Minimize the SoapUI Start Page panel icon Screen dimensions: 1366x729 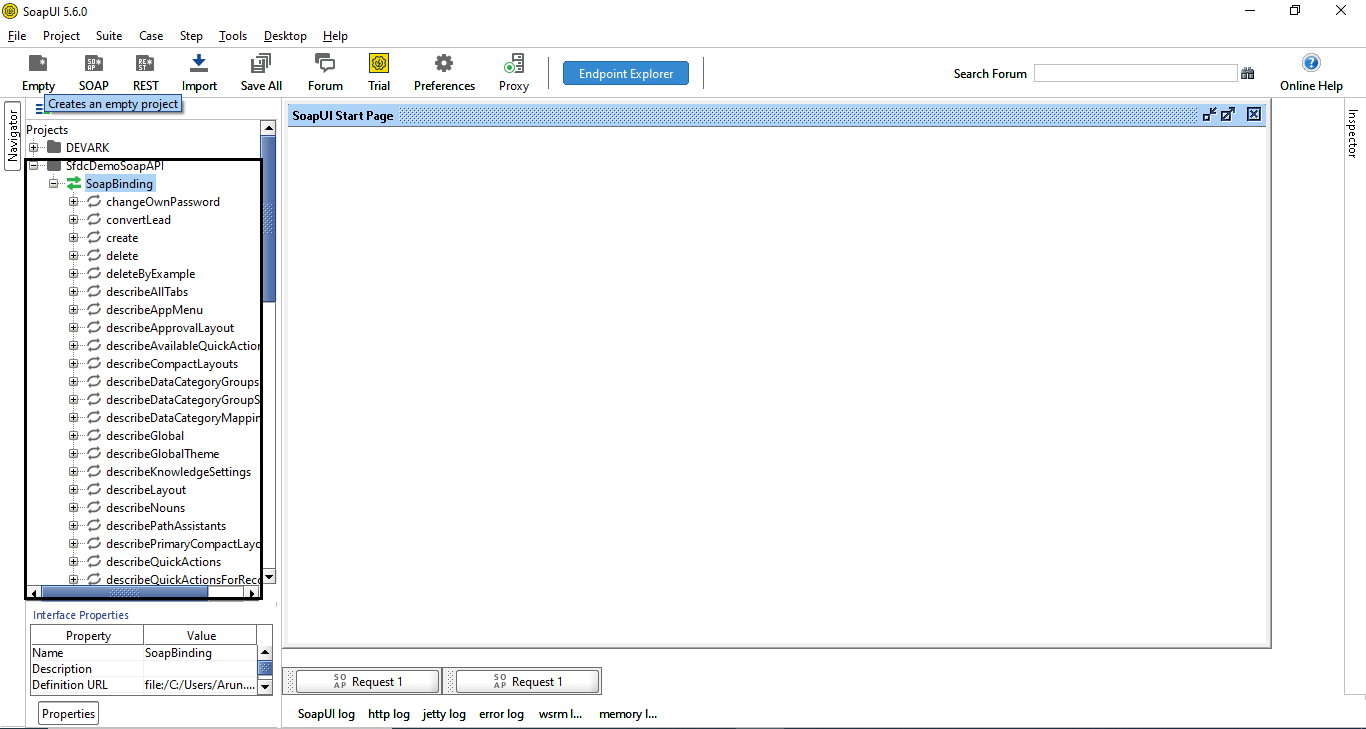click(x=1209, y=115)
